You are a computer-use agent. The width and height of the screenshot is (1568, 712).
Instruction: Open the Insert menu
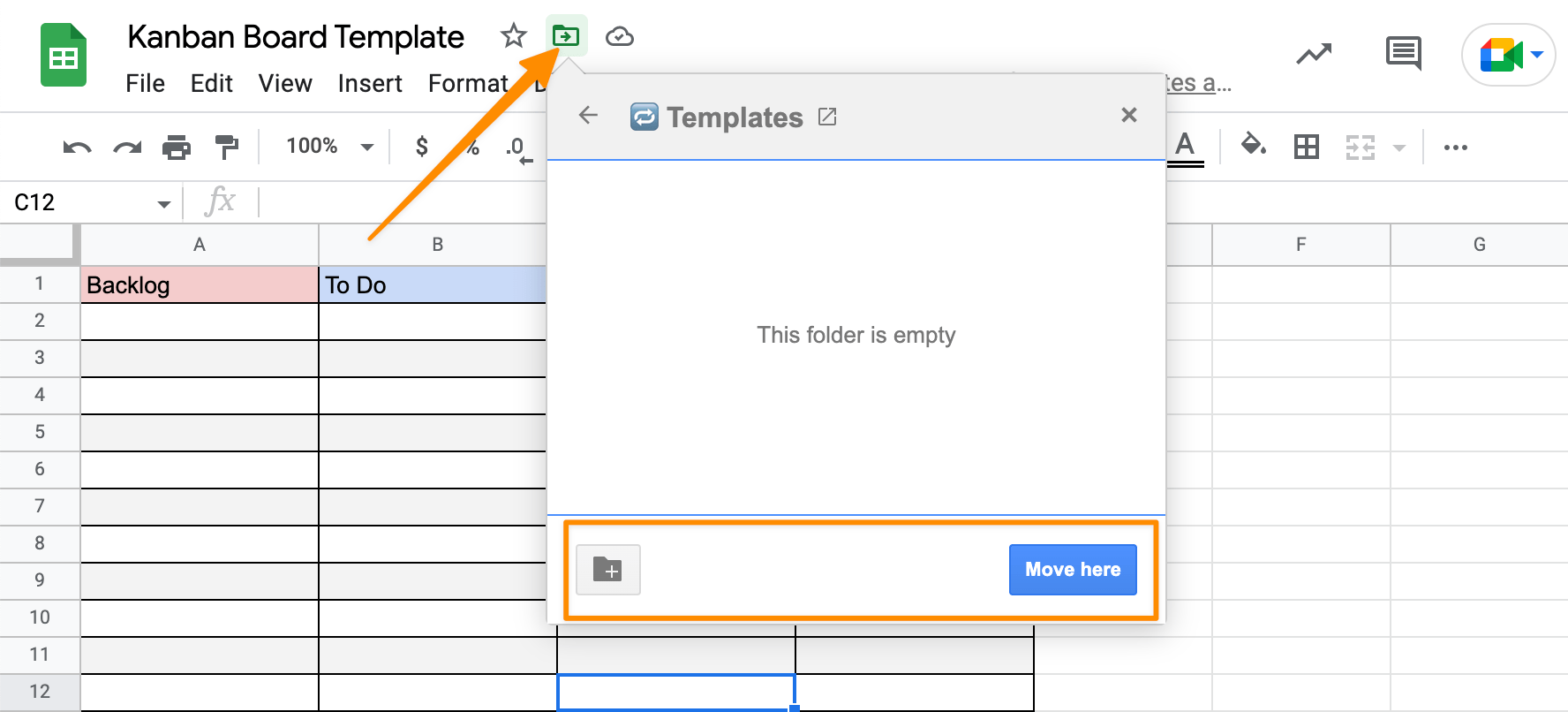pyautogui.click(x=370, y=84)
